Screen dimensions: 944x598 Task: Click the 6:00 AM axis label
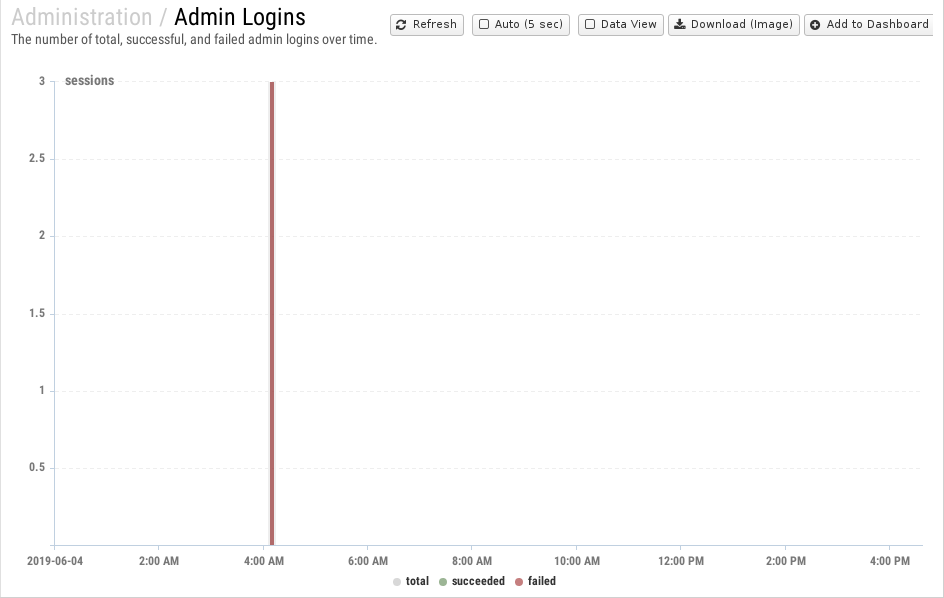click(368, 561)
